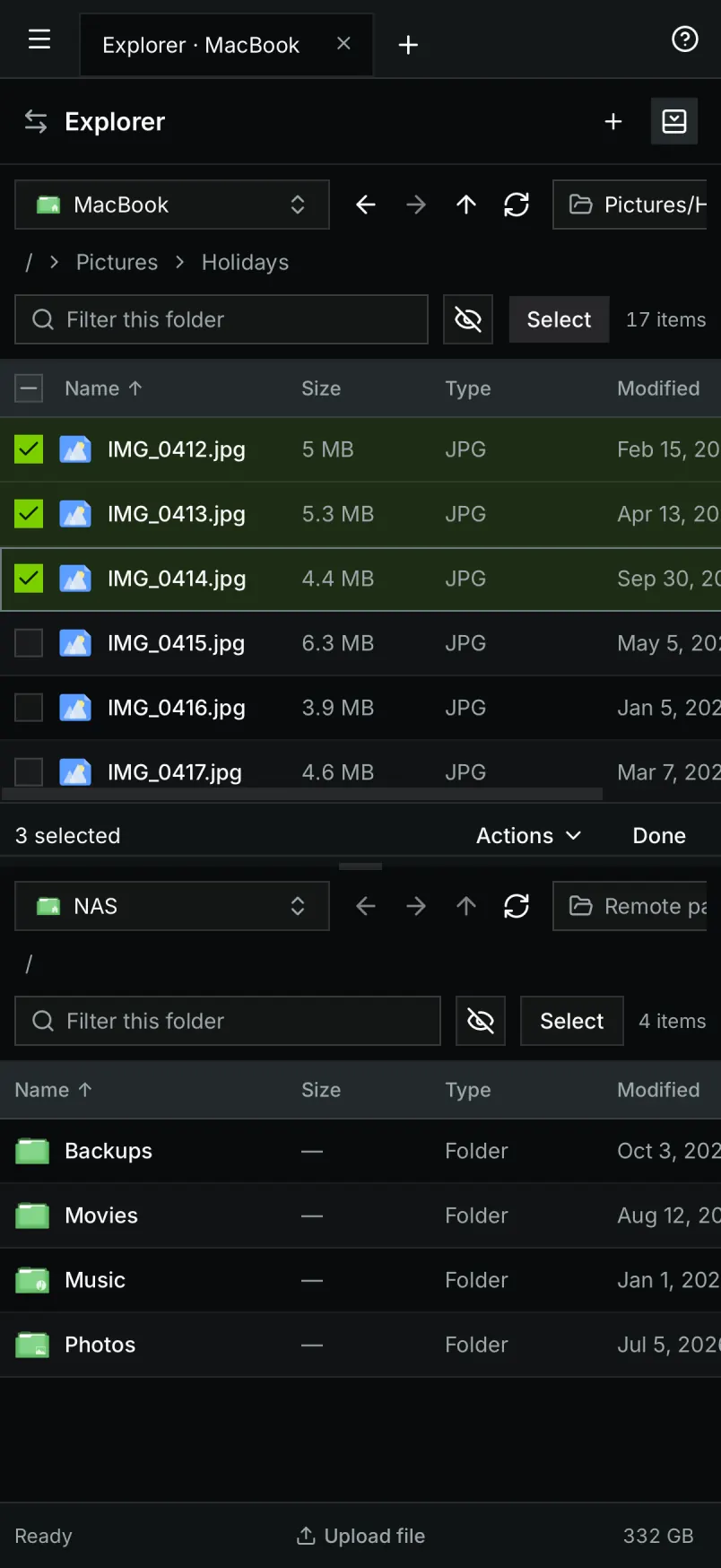This screenshot has height=1568, width=721.
Task: Open the Actions dropdown menu
Action: [529, 835]
